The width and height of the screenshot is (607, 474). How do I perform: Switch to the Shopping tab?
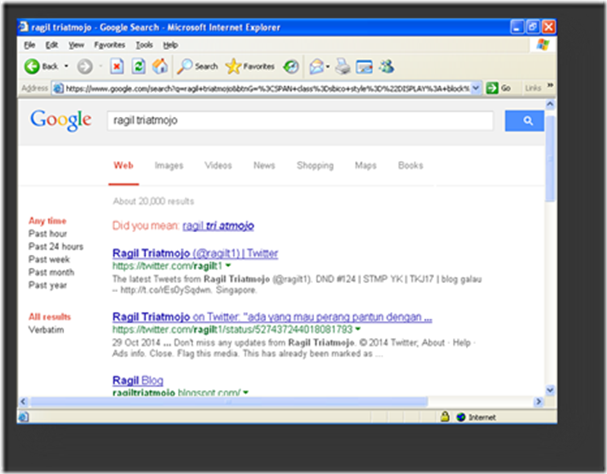coord(315,166)
